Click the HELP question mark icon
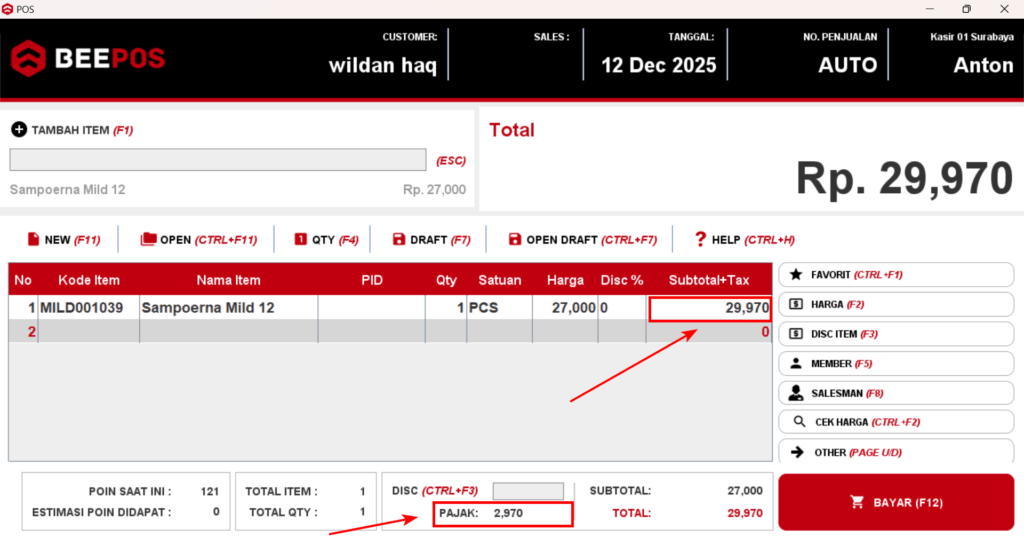Viewport: 1024px width, 537px height. pyautogui.click(x=700, y=239)
